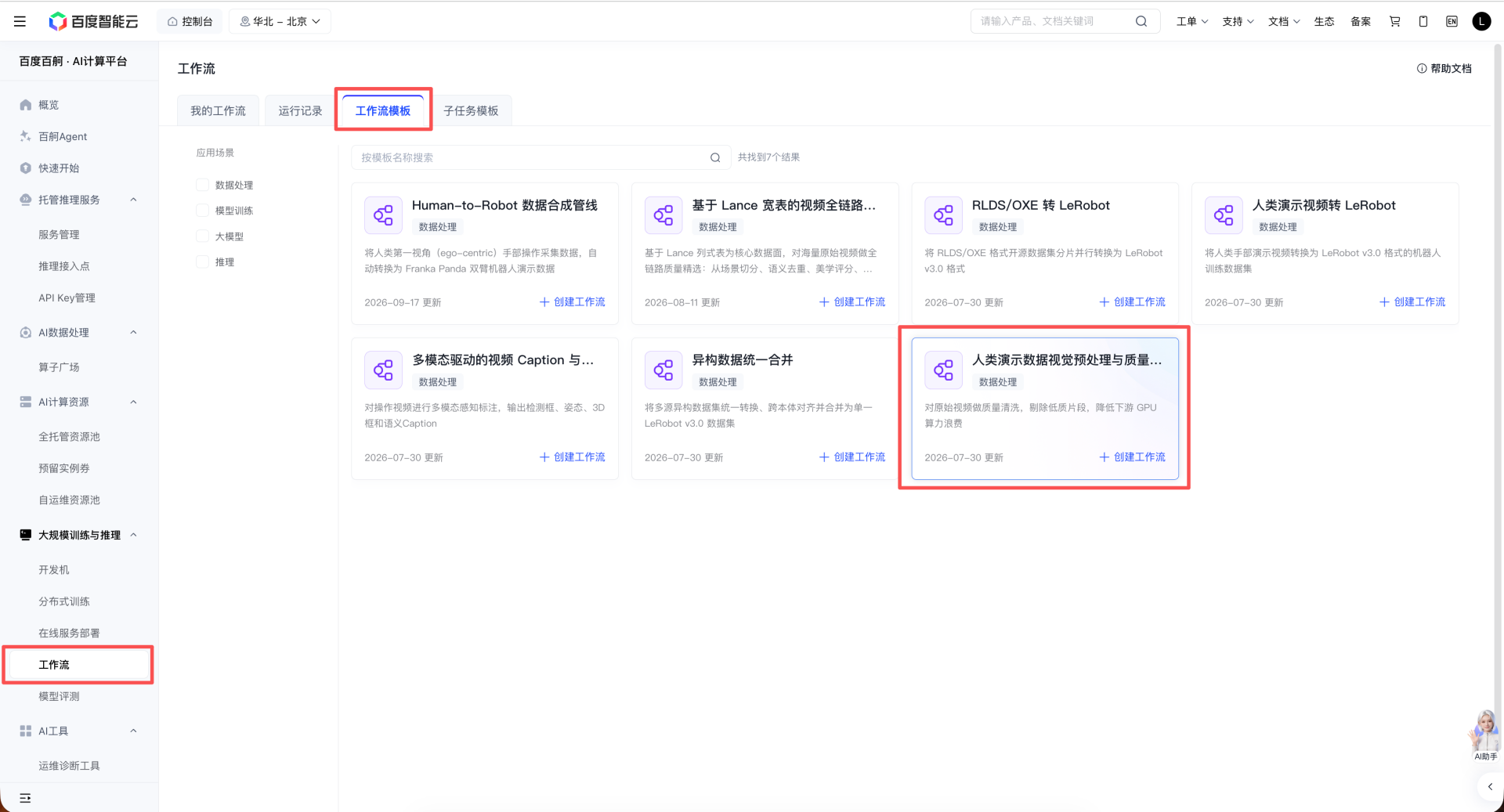Open the hamburger menu in the top bar

click(x=20, y=21)
